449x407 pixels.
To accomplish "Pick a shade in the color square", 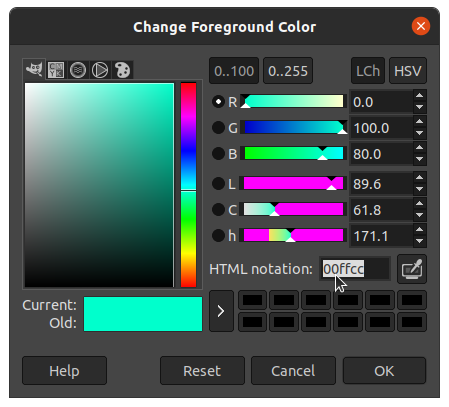I will click(x=99, y=185).
